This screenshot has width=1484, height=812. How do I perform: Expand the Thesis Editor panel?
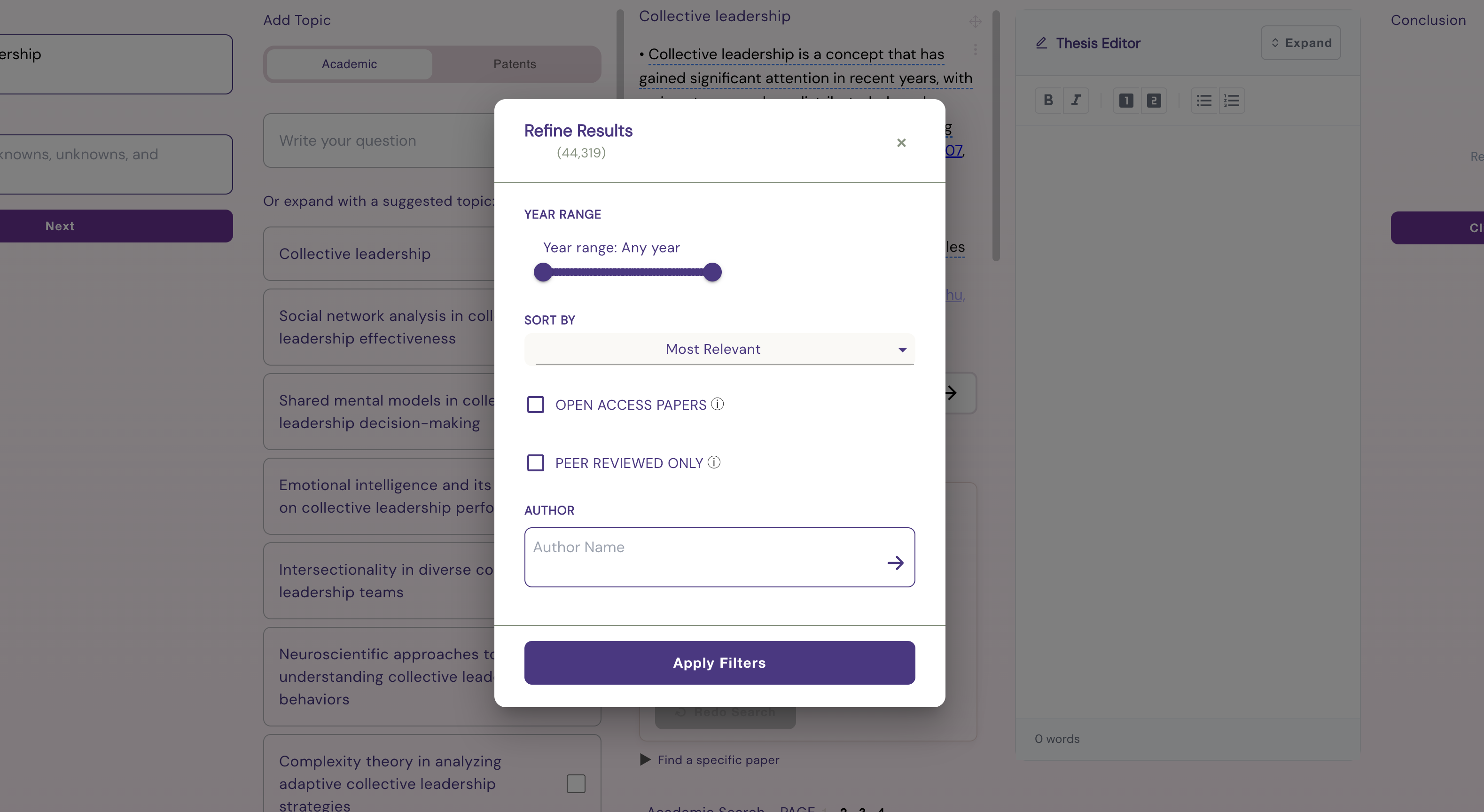pyautogui.click(x=1300, y=43)
